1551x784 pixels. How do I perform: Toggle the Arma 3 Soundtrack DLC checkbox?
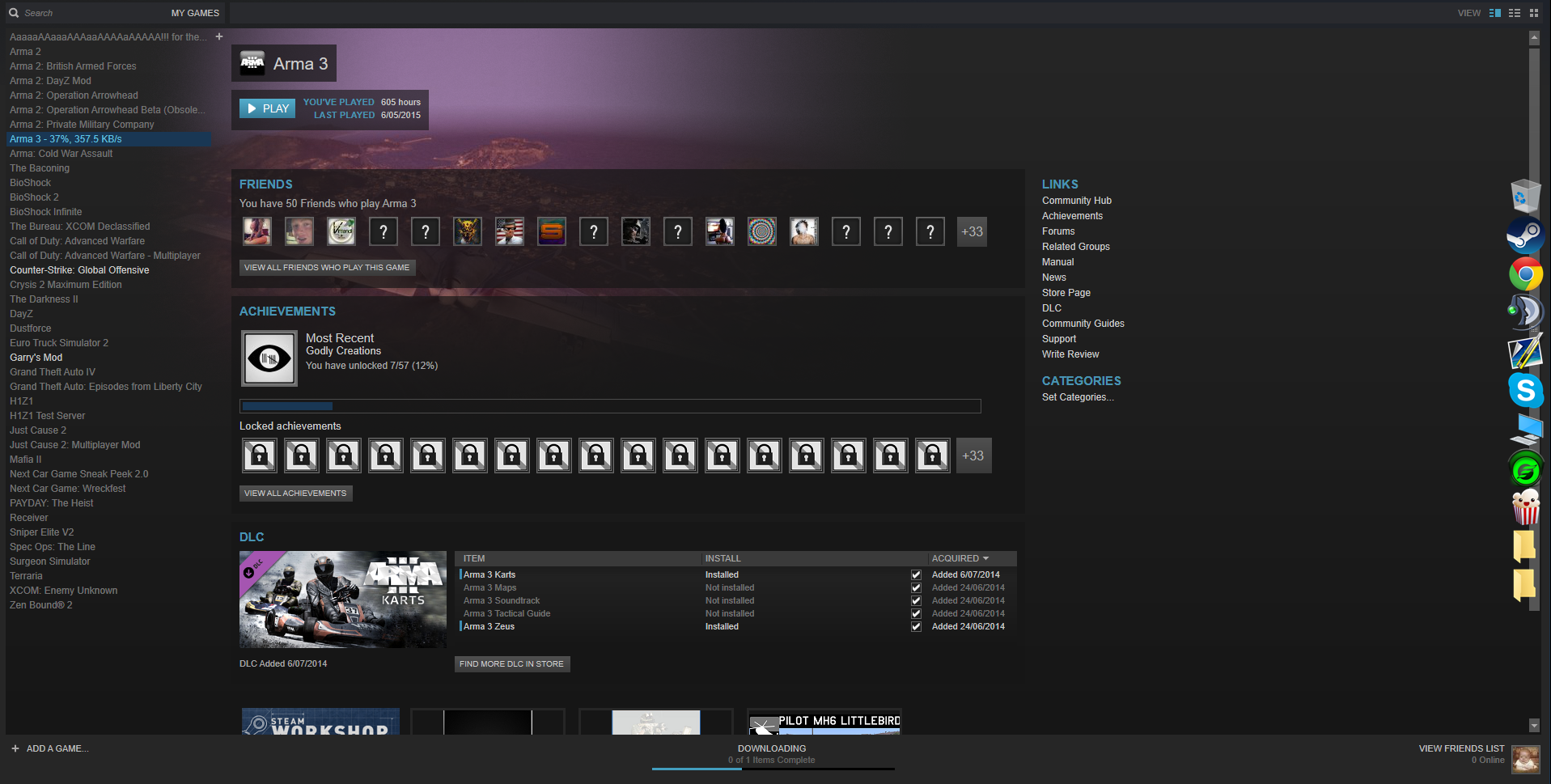tap(917, 601)
